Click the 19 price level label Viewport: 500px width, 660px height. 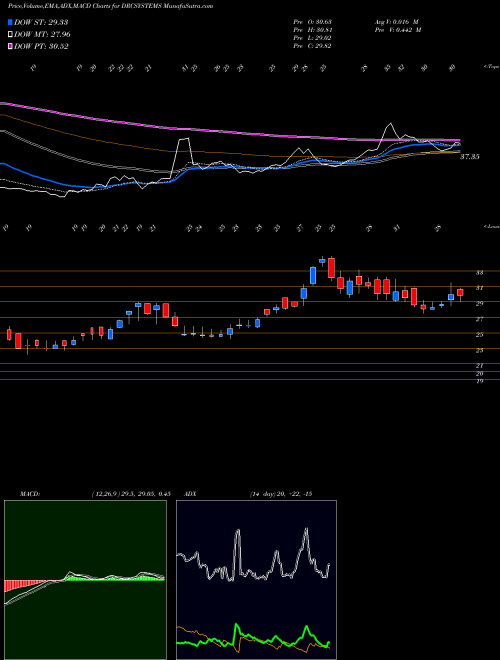[x=479, y=381]
